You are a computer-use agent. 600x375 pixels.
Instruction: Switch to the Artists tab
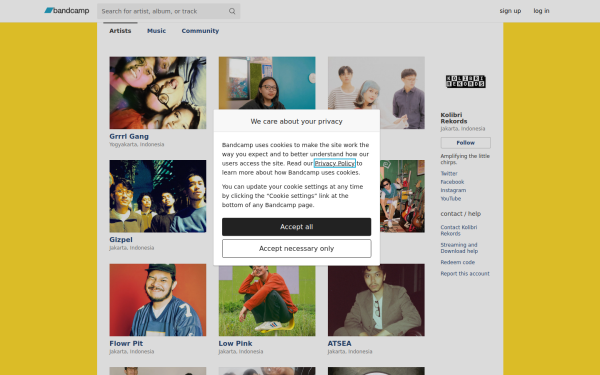coord(120,31)
